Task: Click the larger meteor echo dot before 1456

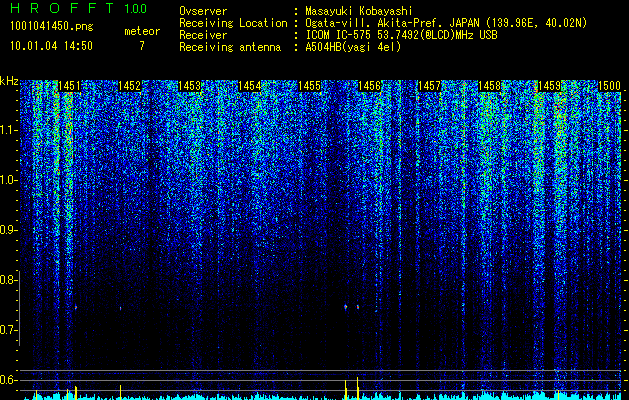Action: pos(345,307)
